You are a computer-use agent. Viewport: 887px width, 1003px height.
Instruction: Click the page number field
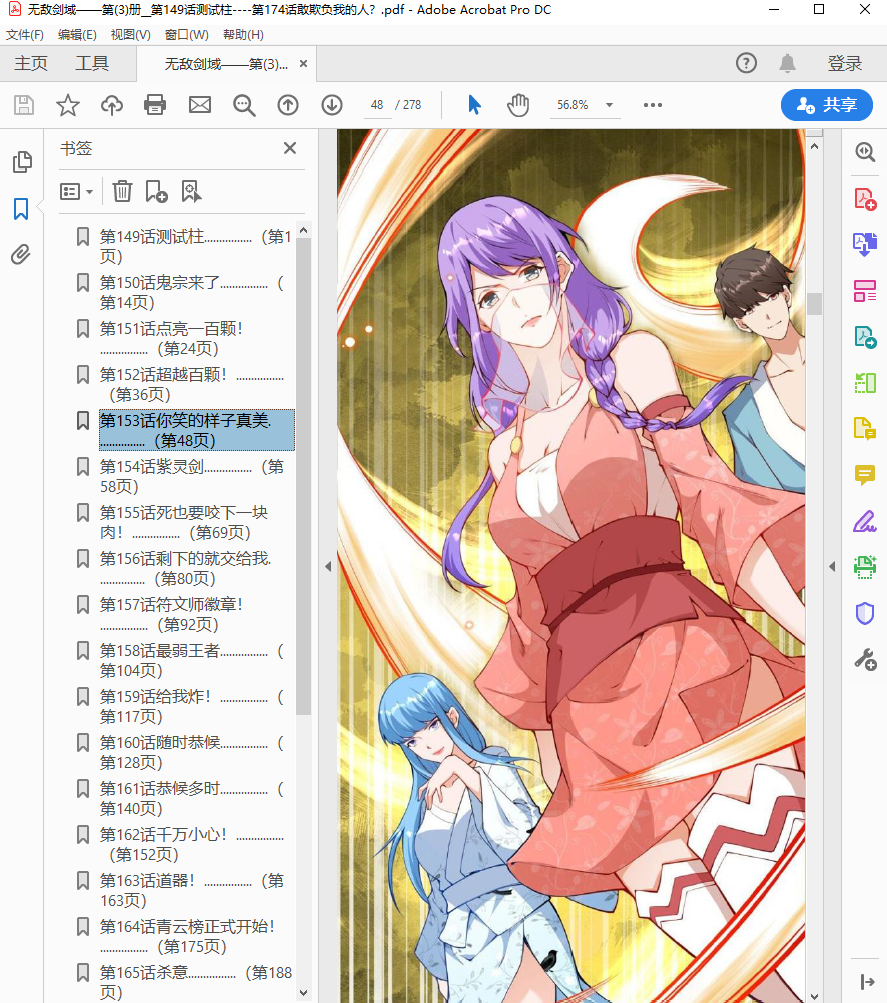[377, 105]
